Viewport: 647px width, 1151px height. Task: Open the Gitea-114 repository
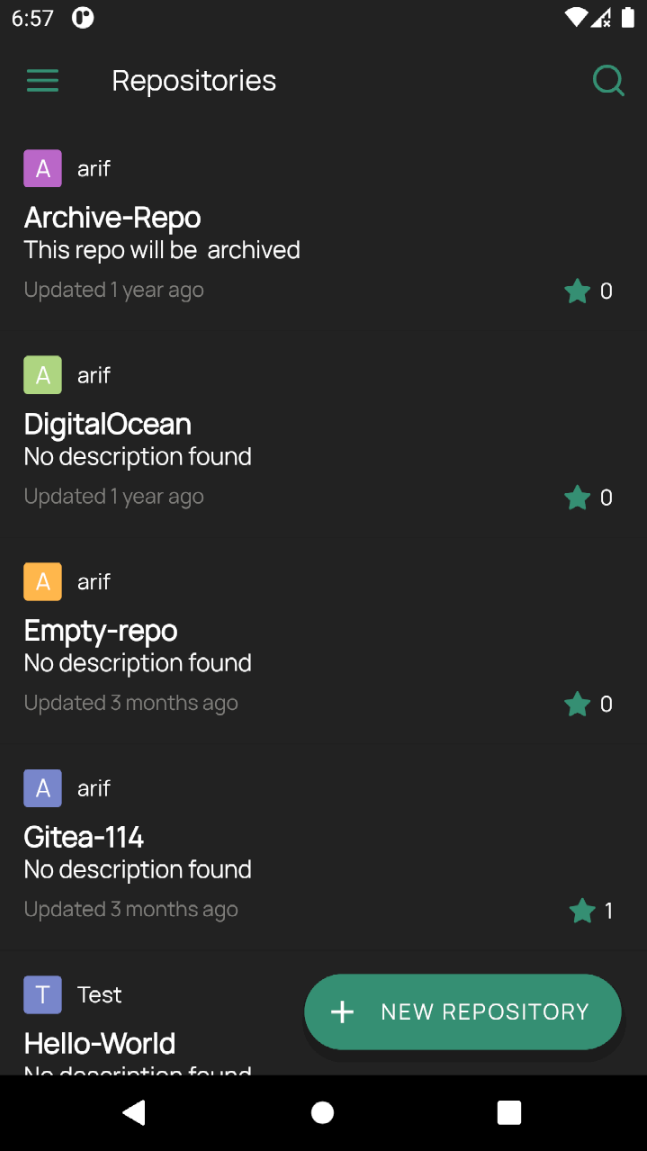84,837
